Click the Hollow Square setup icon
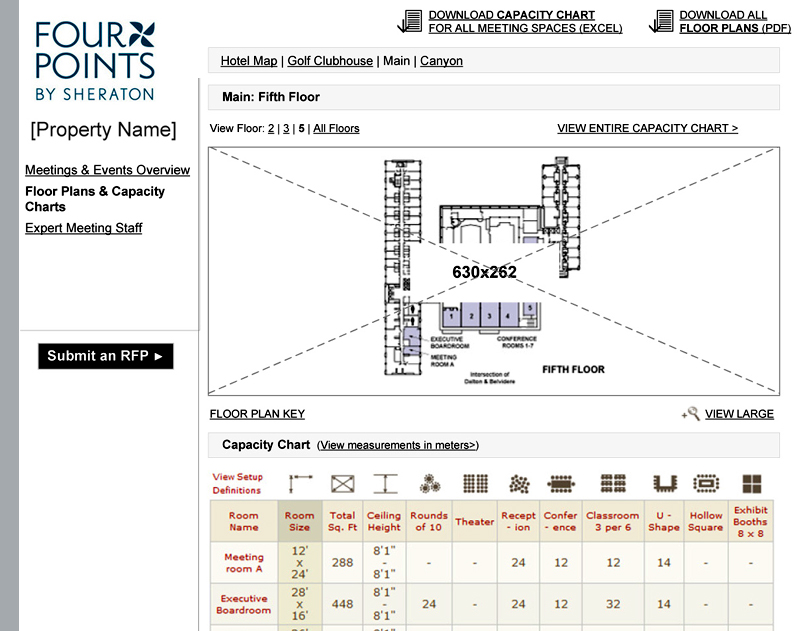This screenshot has height=631, width=800. pos(706,484)
